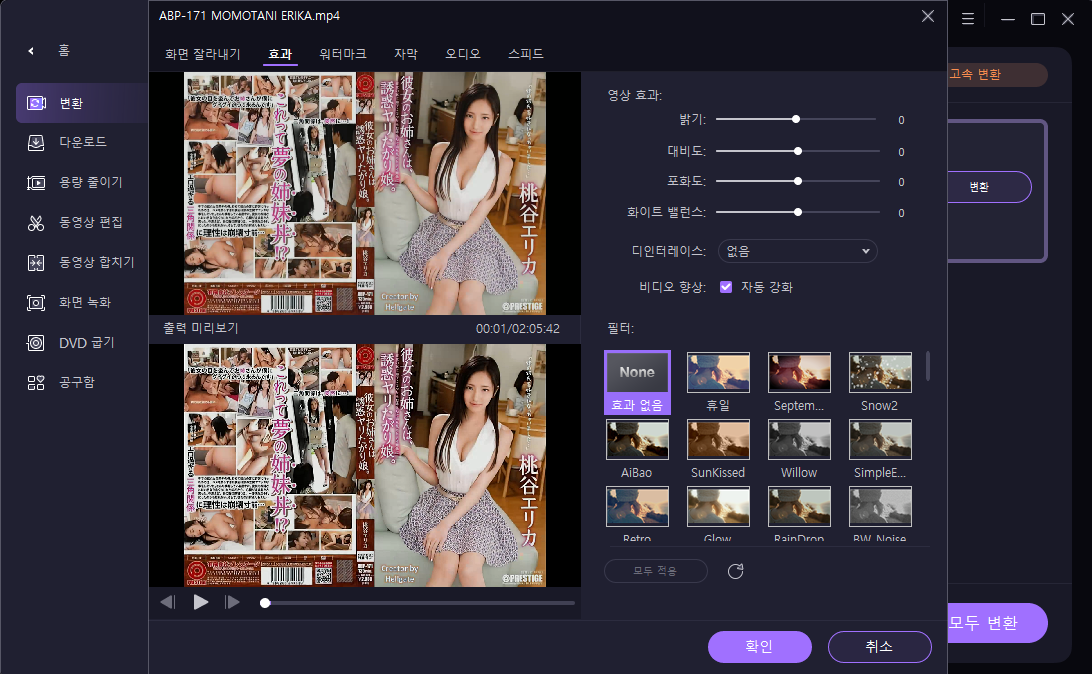Open the 화면 녹화 screen record icon

point(36,303)
